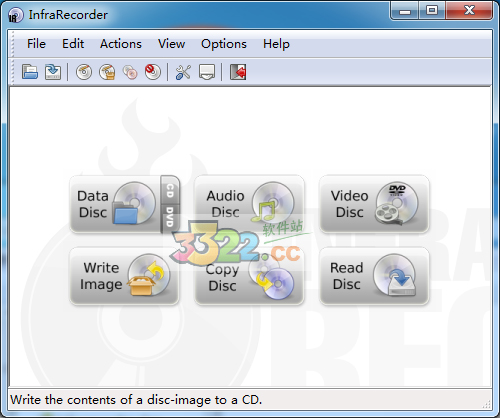
Task: Select the DVD tab on Data Disc
Action: coord(170,218)
